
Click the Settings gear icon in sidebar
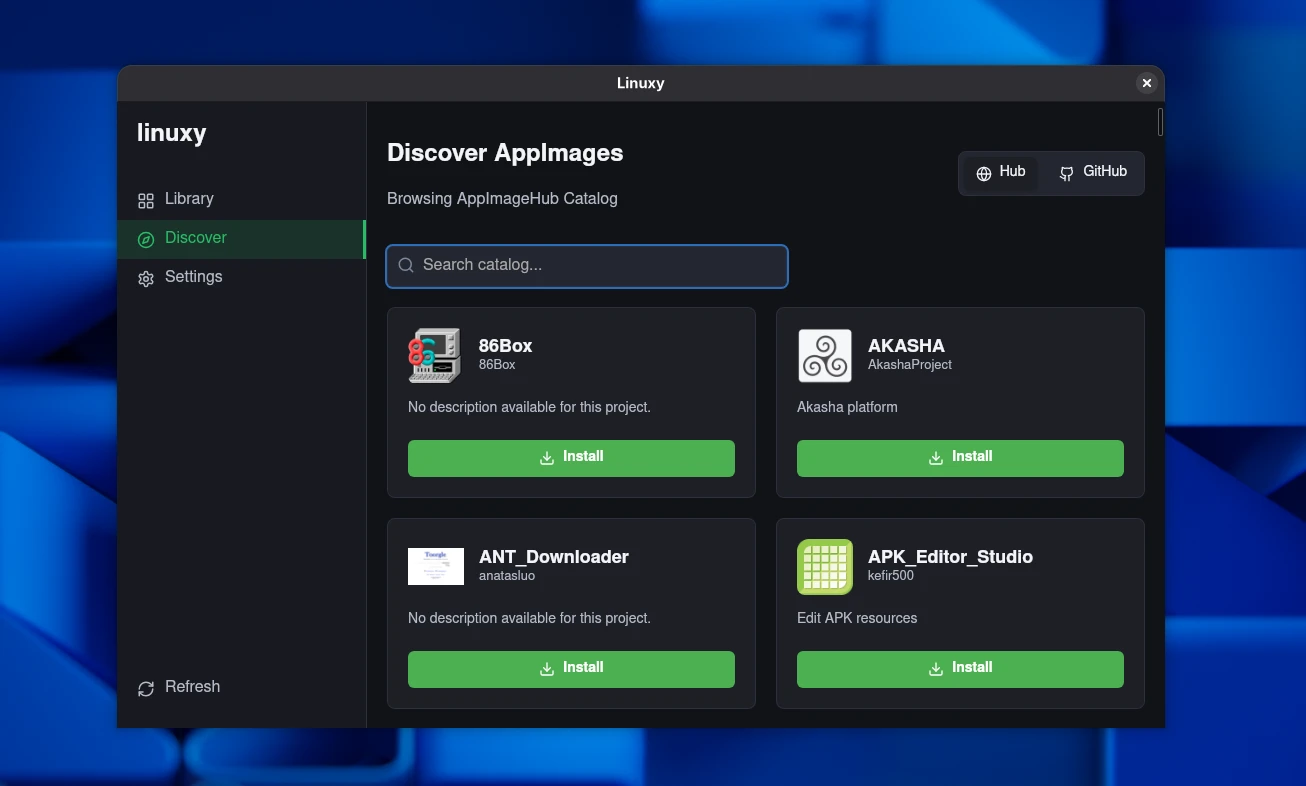(146, 278)
